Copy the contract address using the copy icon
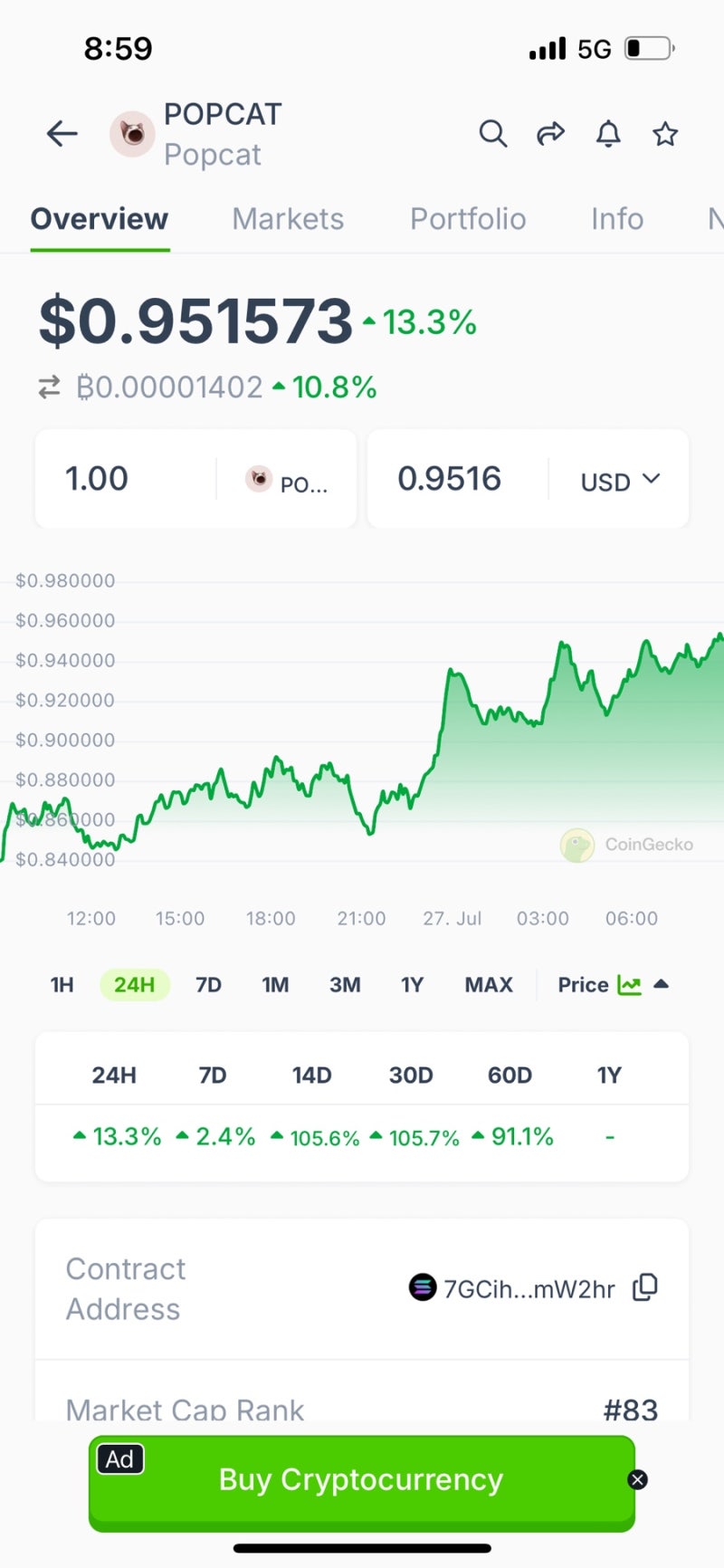724x1568 pixels. coord(644,1287)
